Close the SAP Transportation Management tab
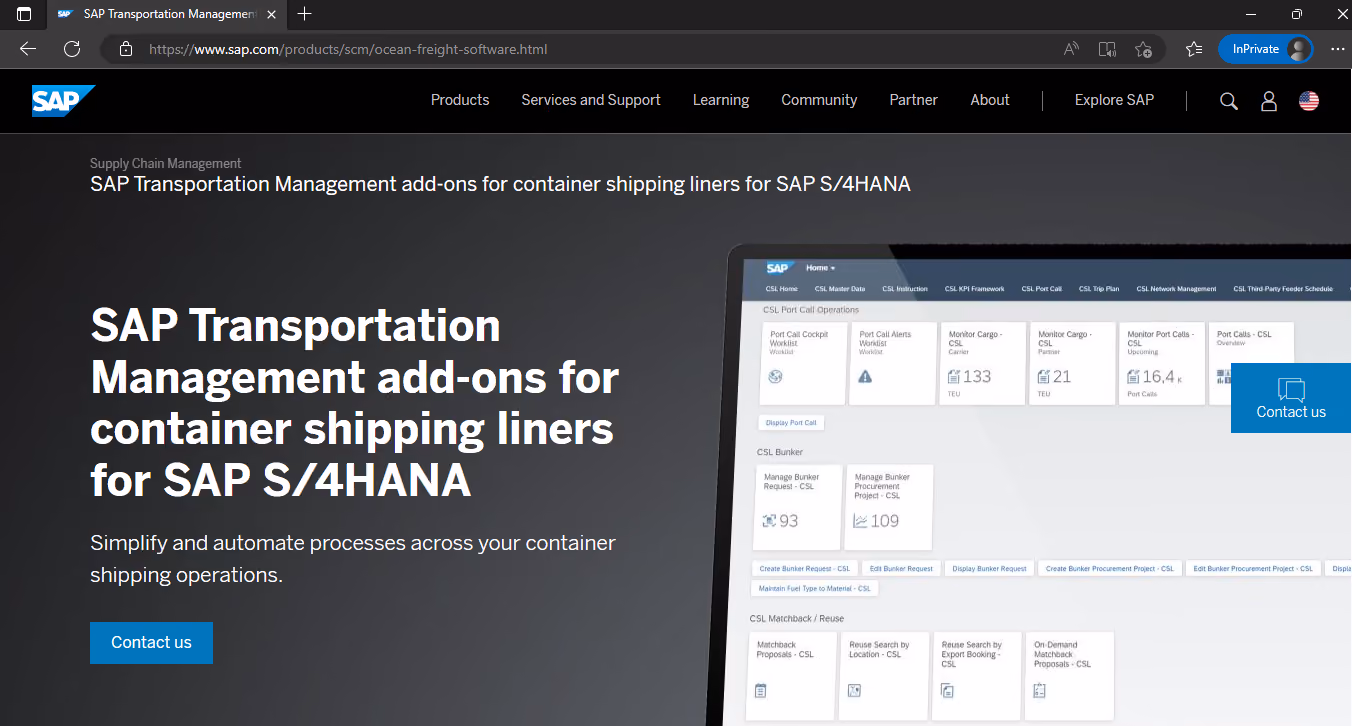 click(271, 14)
